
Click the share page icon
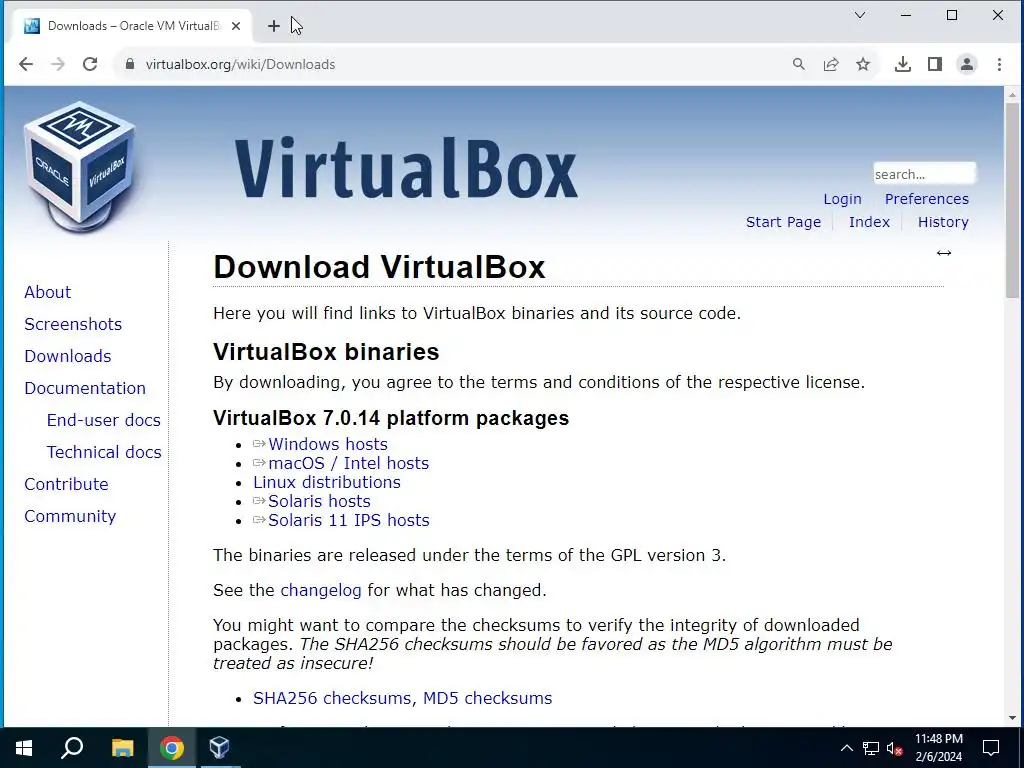tap(831, 64)
